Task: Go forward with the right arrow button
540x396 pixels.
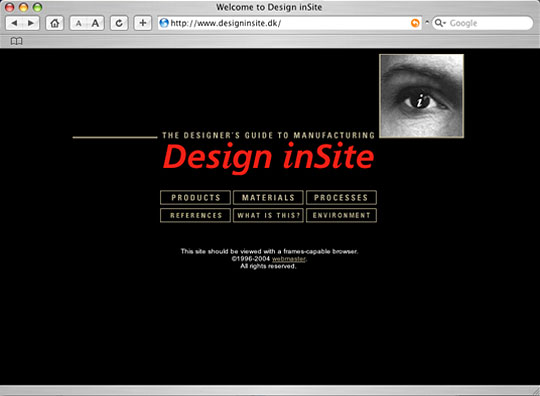Action: (31, 23)
